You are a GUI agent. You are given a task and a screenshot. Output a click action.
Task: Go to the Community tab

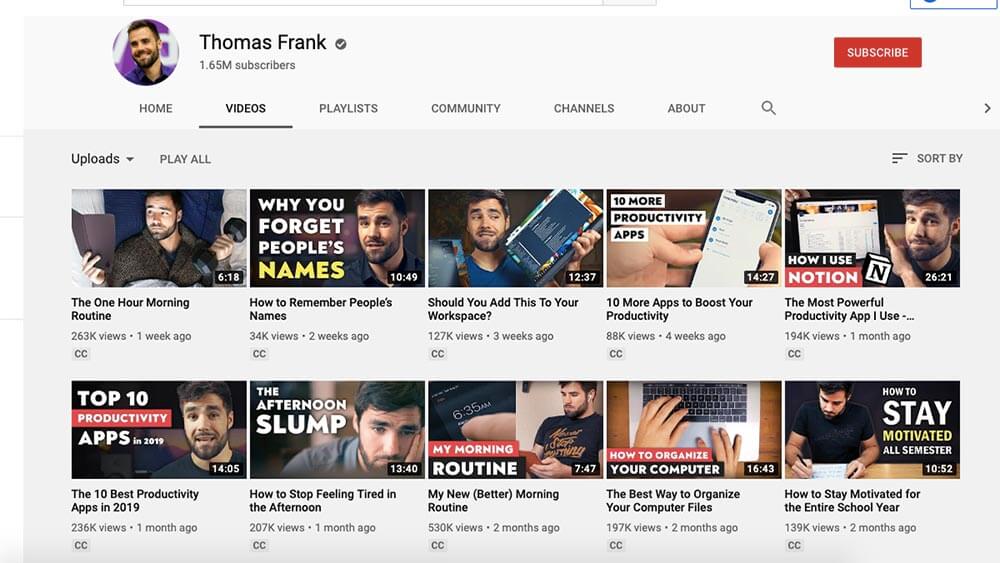[x=466, y=108]
